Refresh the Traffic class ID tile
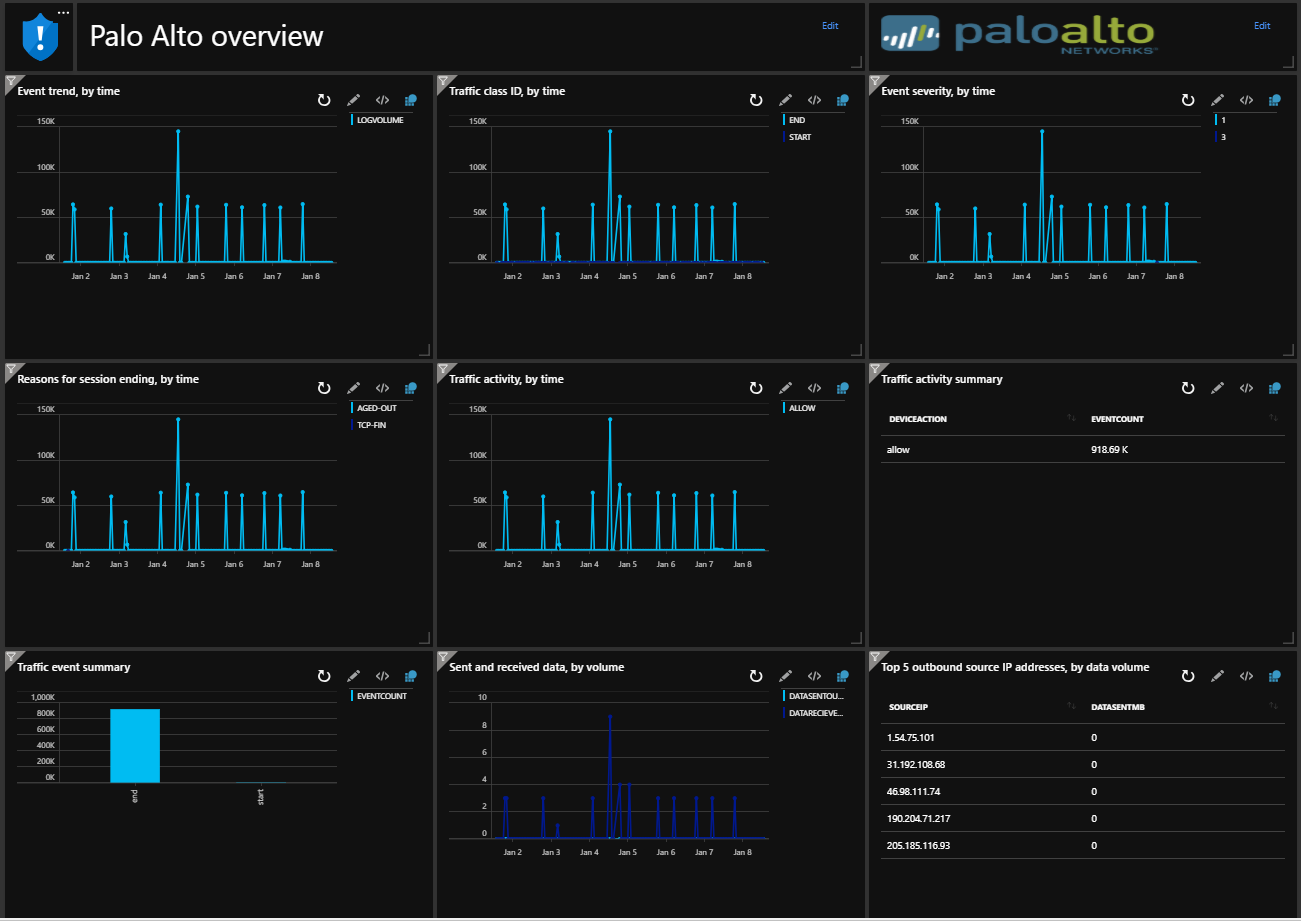Image resolution: width=1301 pixels, height=921 pixels. (756, 100)
